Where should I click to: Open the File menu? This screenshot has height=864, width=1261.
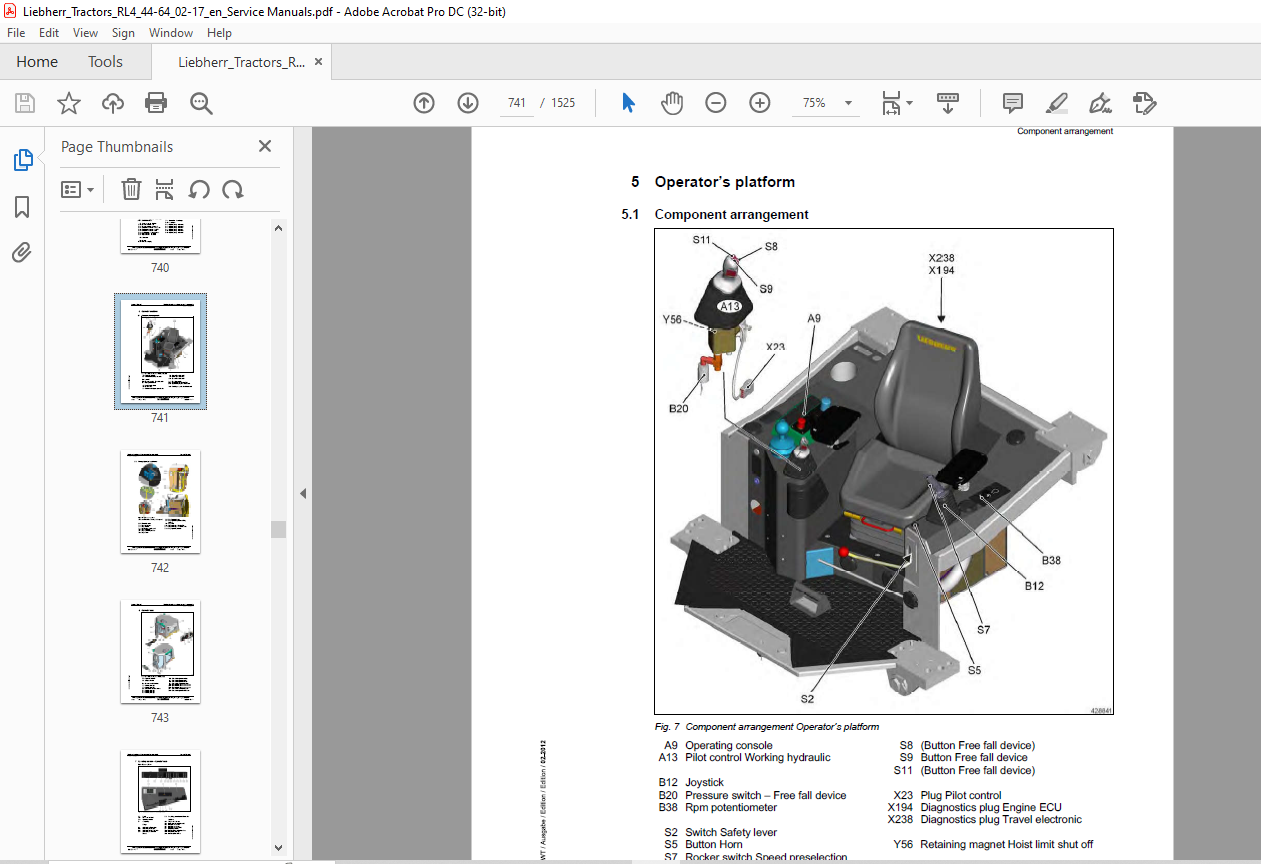16,32
